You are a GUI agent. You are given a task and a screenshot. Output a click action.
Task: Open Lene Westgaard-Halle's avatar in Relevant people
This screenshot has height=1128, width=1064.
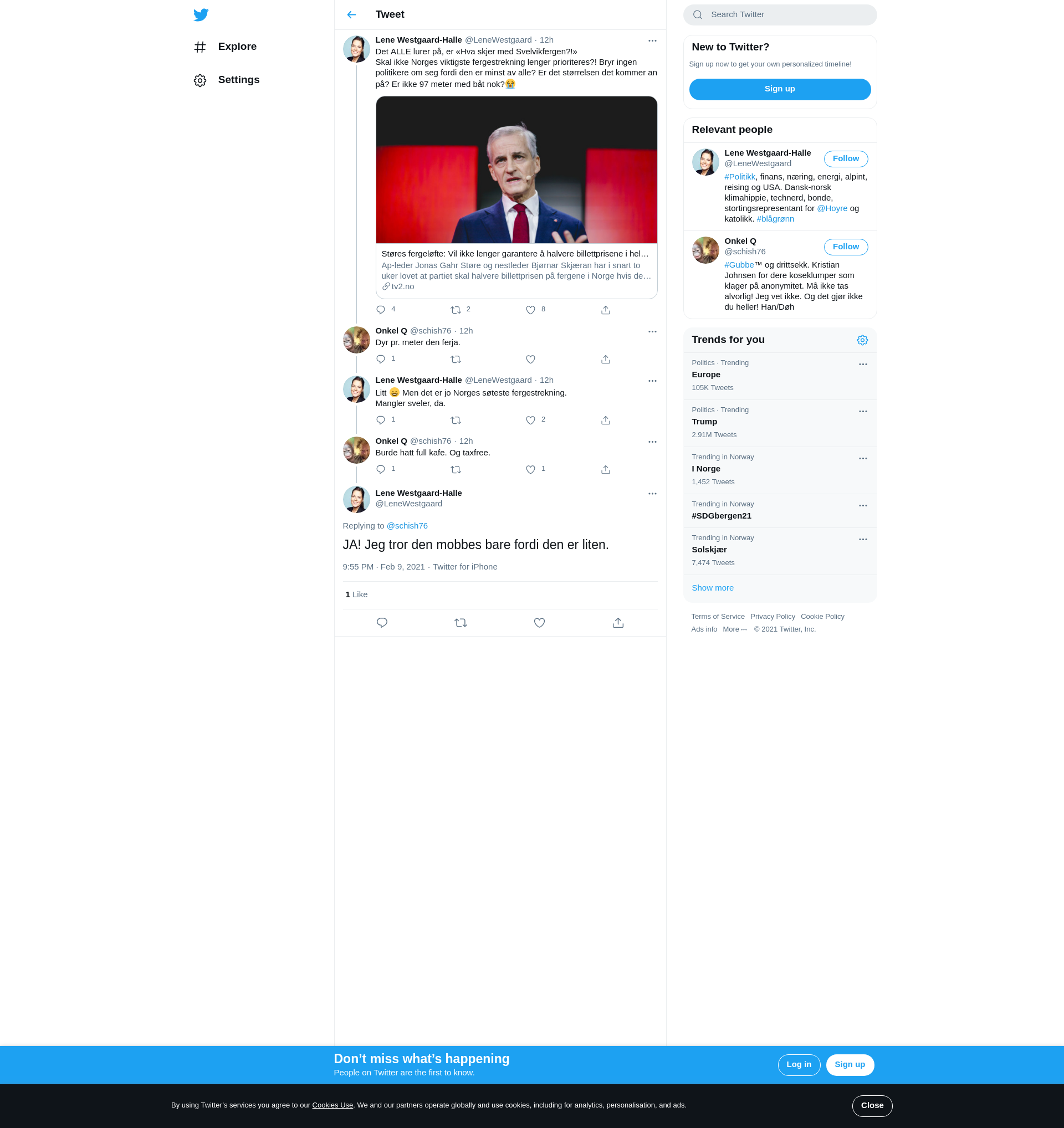705,162
